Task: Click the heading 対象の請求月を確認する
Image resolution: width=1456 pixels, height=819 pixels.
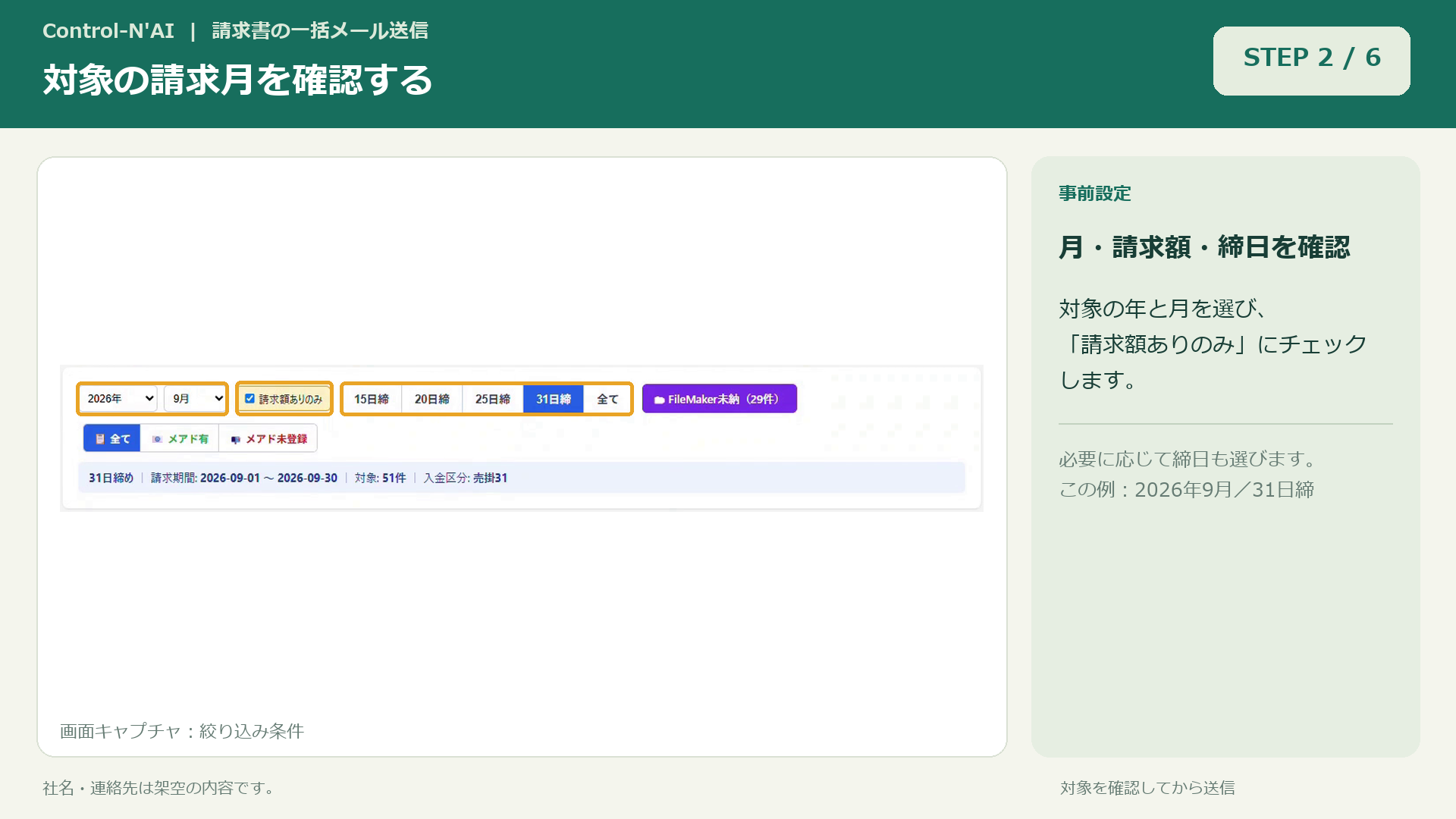Action: (237, 80)
